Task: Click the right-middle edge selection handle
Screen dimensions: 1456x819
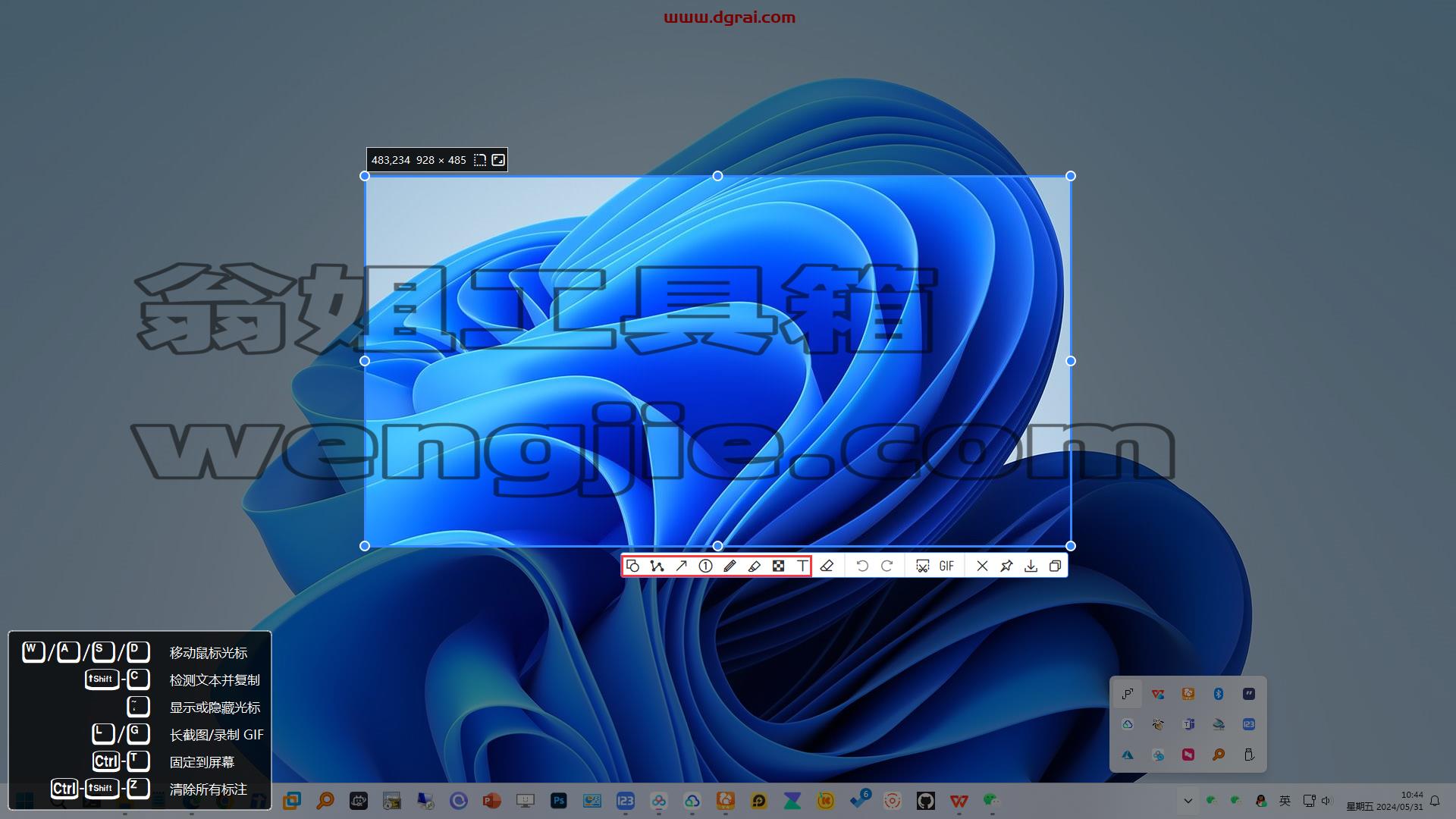Action: pos(1071,361)
